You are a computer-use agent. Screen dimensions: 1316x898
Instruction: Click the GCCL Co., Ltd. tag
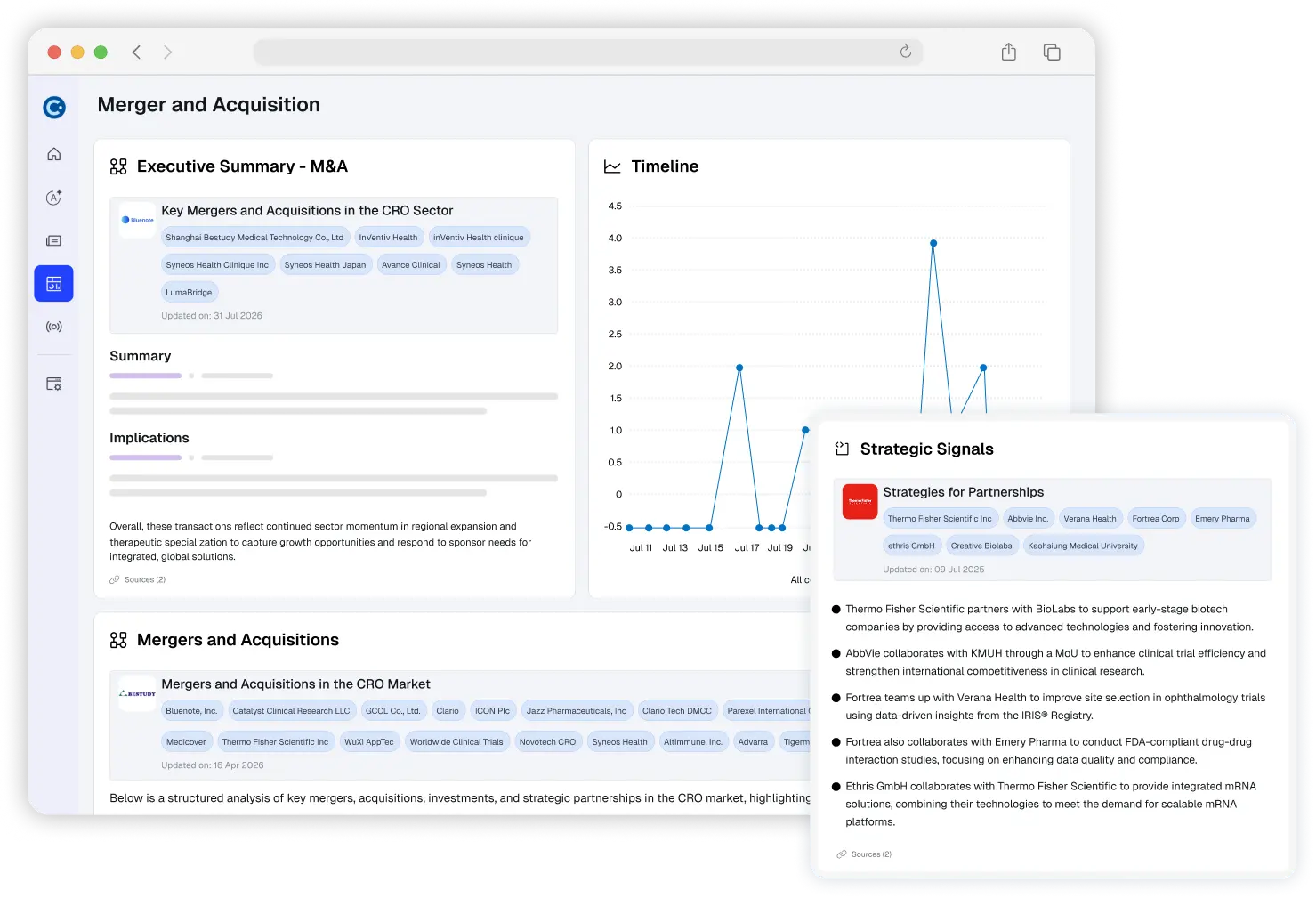[x=392, y=711]
